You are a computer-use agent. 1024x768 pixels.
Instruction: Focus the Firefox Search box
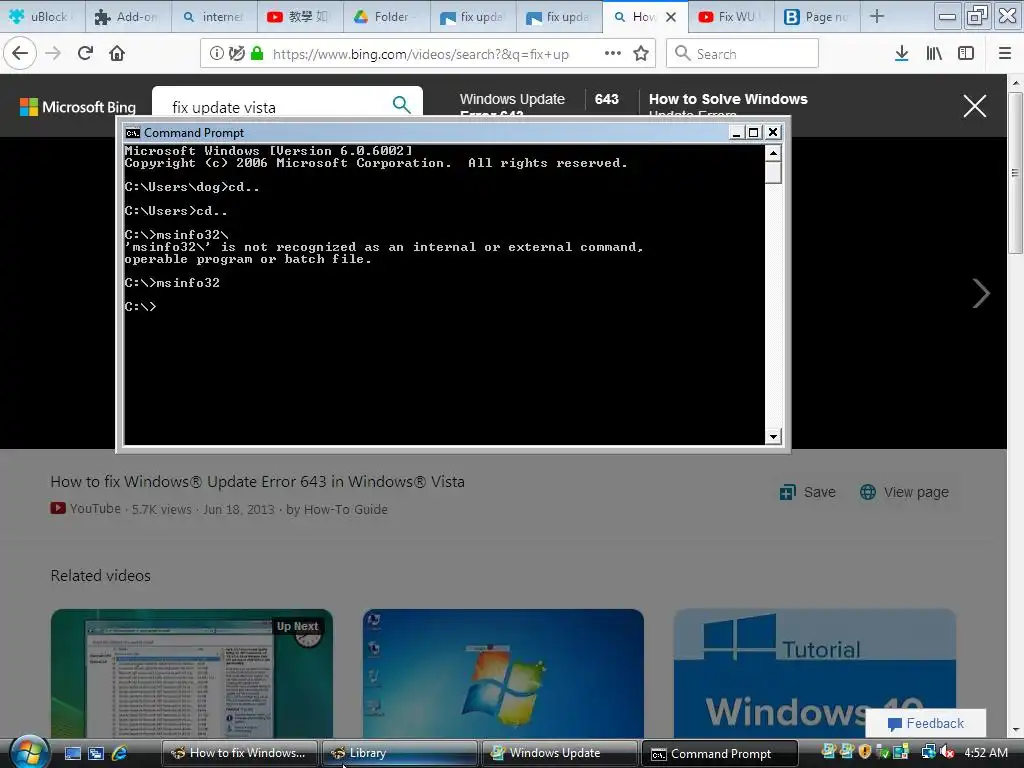click(743, 54)
